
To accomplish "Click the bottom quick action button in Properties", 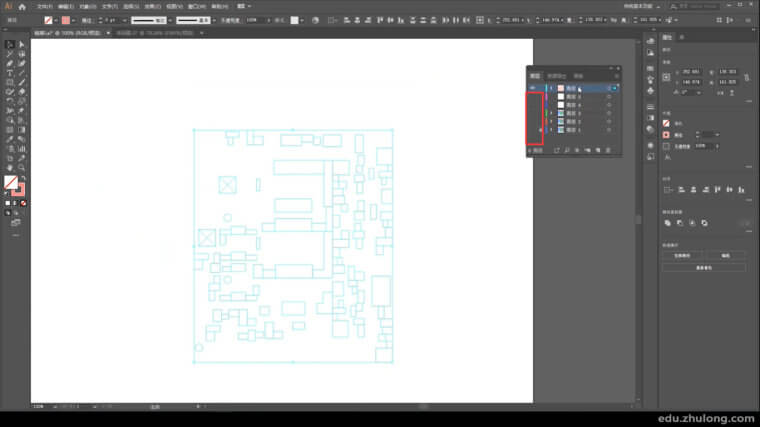I will tap(704, 268).
